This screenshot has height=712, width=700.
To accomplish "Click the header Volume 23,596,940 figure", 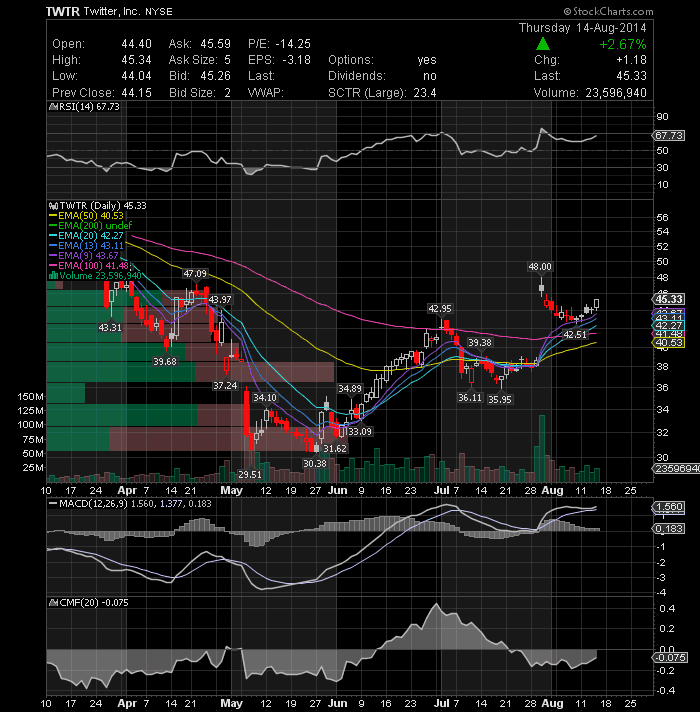I will (x=616, y=93).
